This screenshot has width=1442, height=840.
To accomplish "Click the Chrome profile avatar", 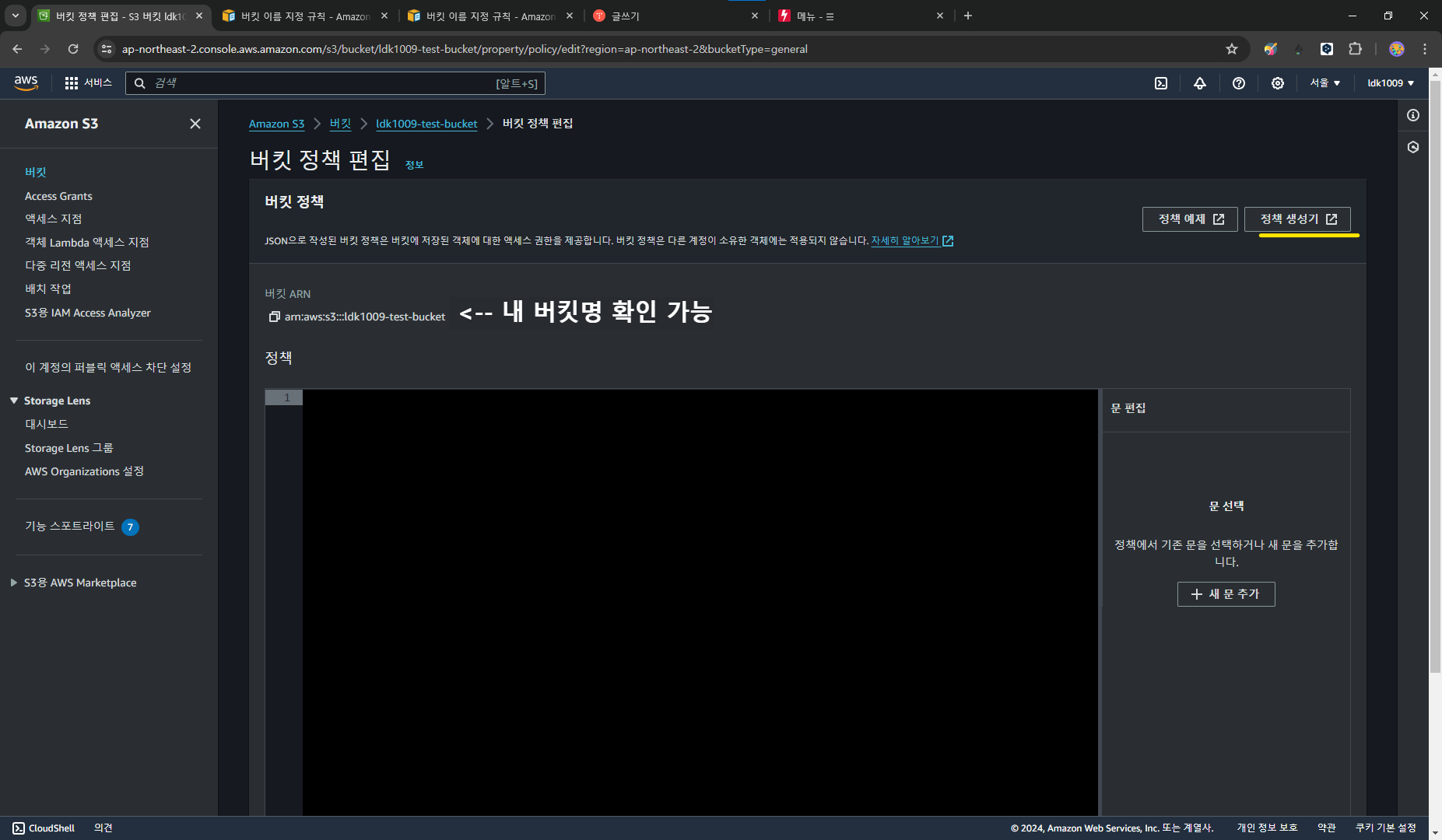I will tap(1397, 49).
